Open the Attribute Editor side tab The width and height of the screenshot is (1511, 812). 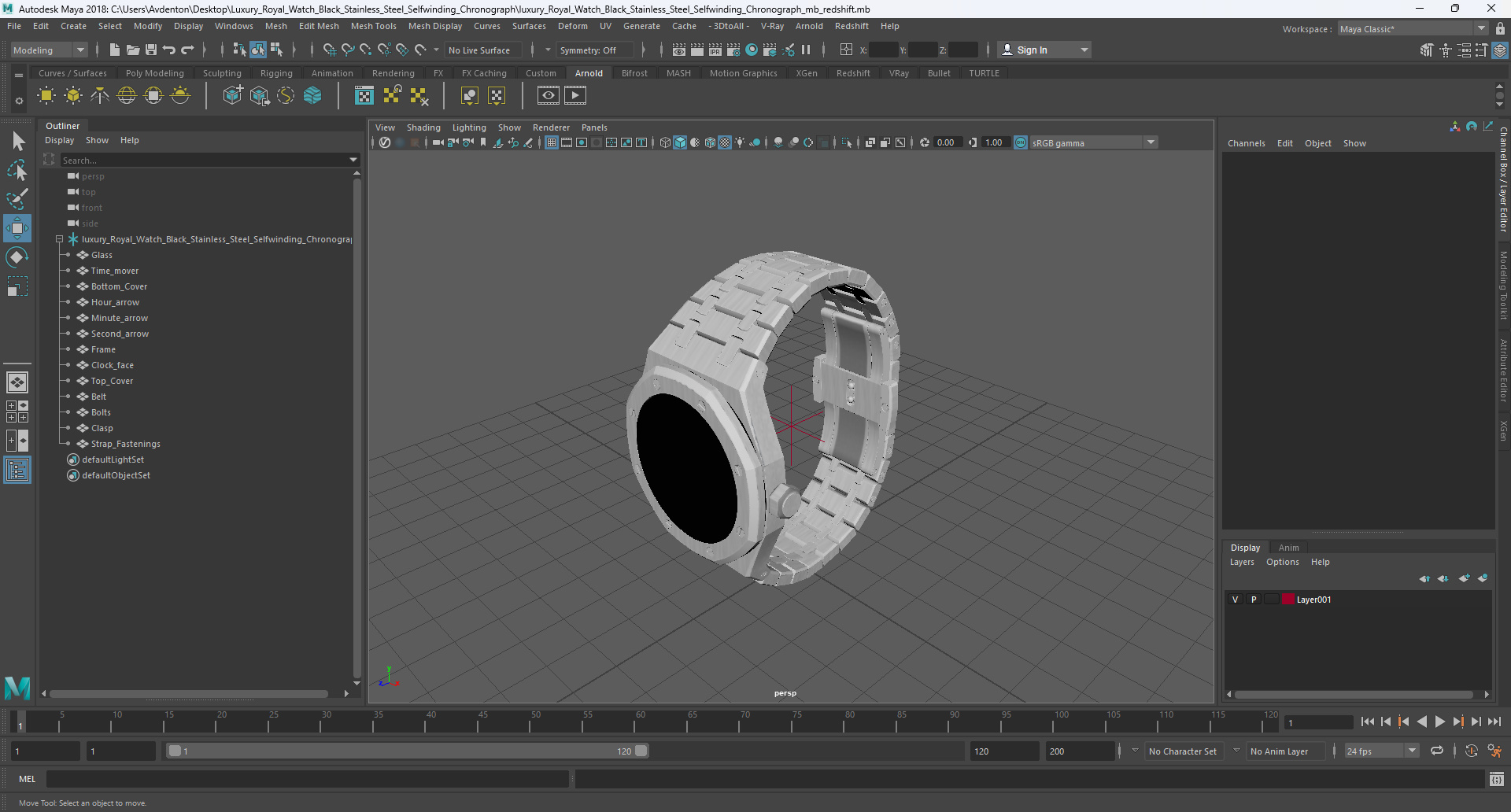1503,370
